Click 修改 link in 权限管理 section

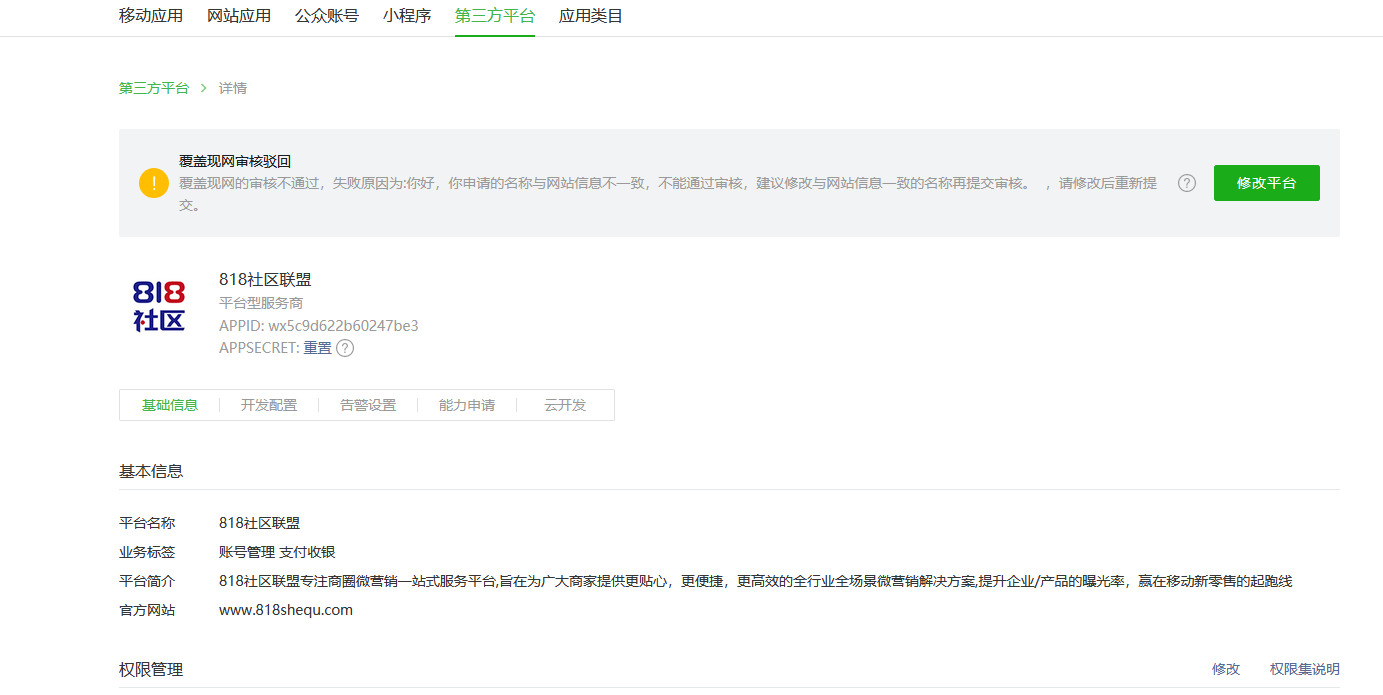point(1226,669)
